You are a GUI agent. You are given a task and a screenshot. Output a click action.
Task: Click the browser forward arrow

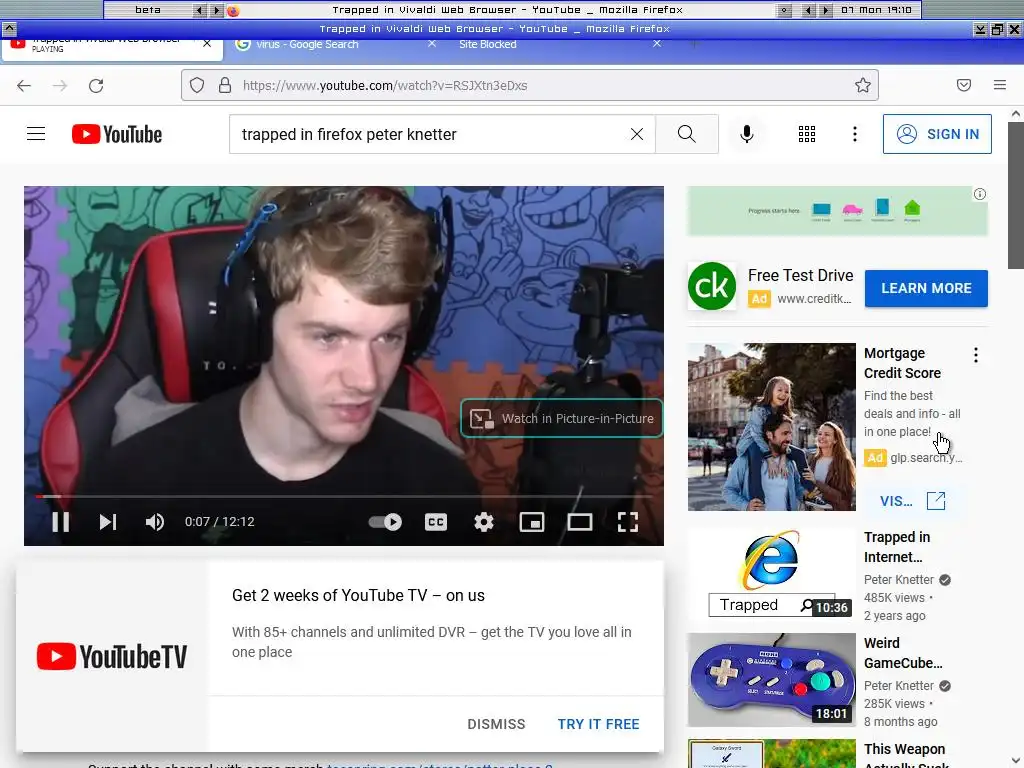tap(60, 86)
